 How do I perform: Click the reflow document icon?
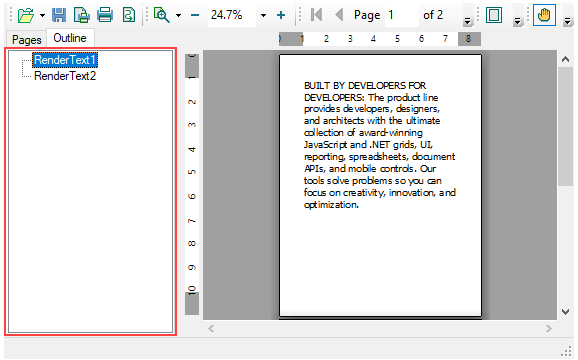point(128,15)
